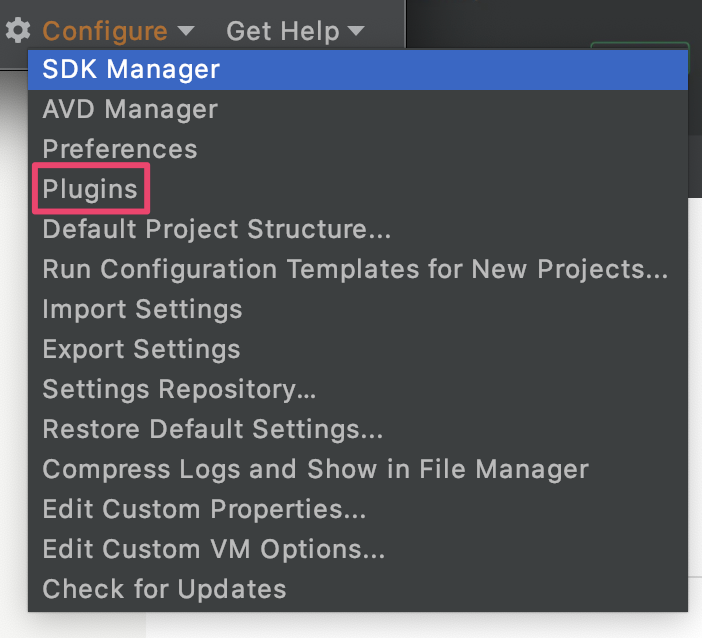702x638 pixels.
Task: Click green-outlined button behind the menu
Action: tap(640, 46)
